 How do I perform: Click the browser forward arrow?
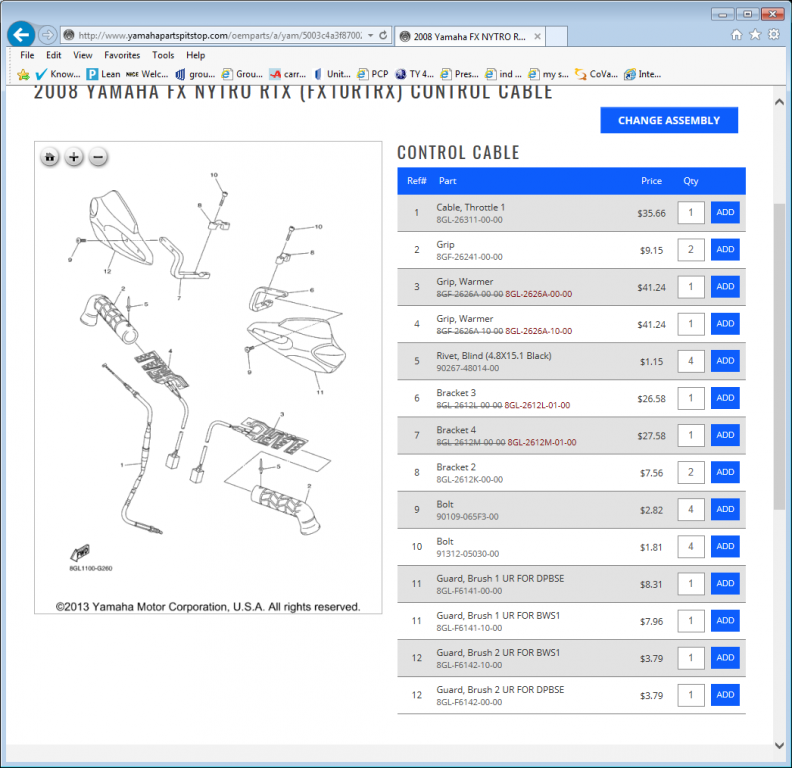[47, 35]
